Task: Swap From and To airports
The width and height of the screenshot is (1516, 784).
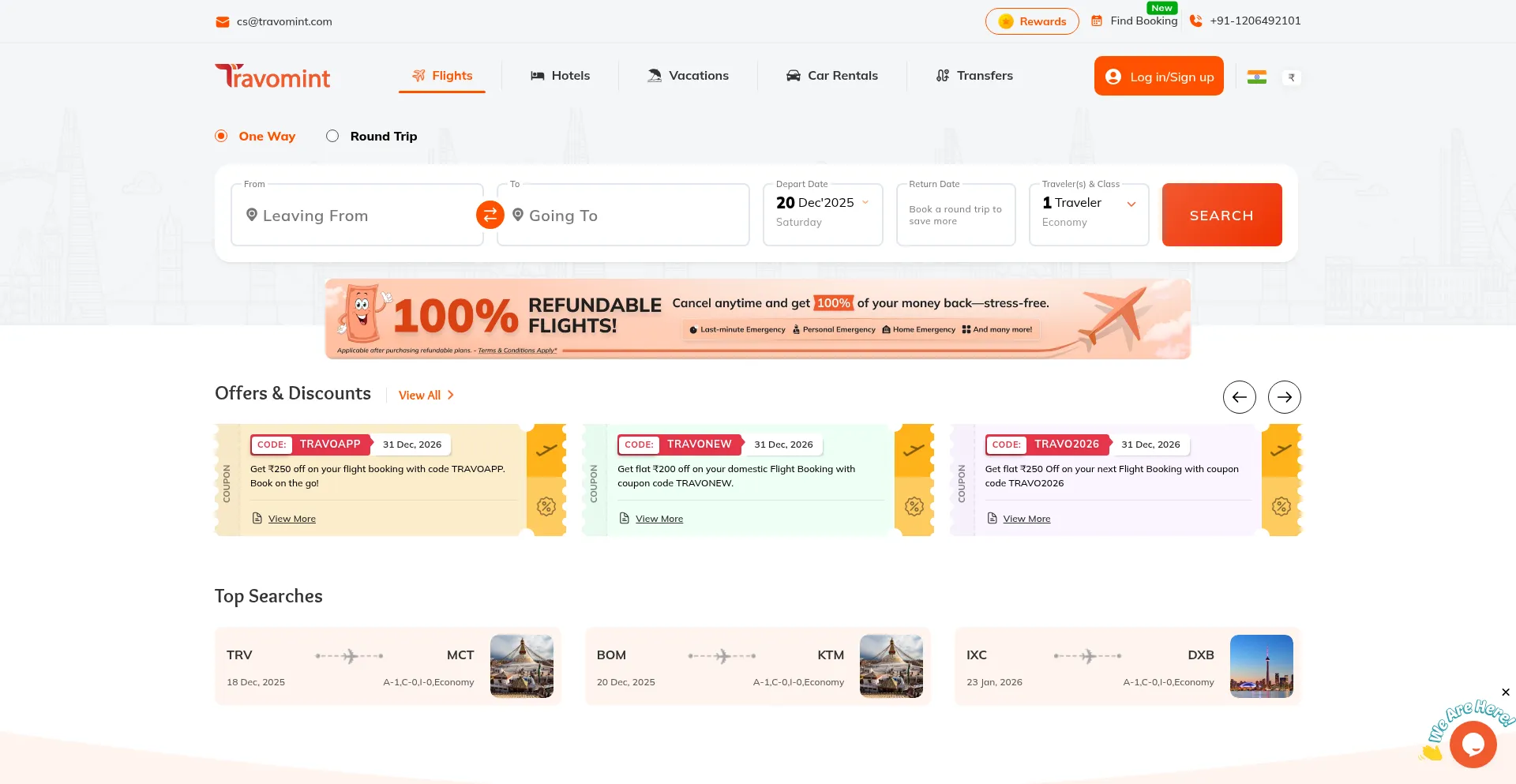Action: point(490,214)
